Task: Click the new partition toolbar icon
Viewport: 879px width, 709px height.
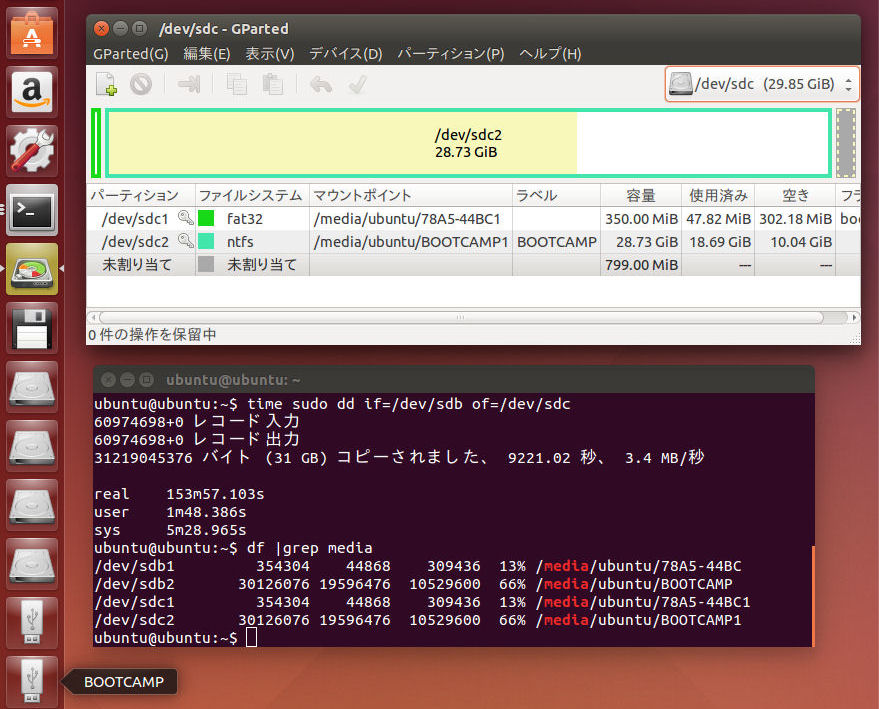Action: pos(107,84)
